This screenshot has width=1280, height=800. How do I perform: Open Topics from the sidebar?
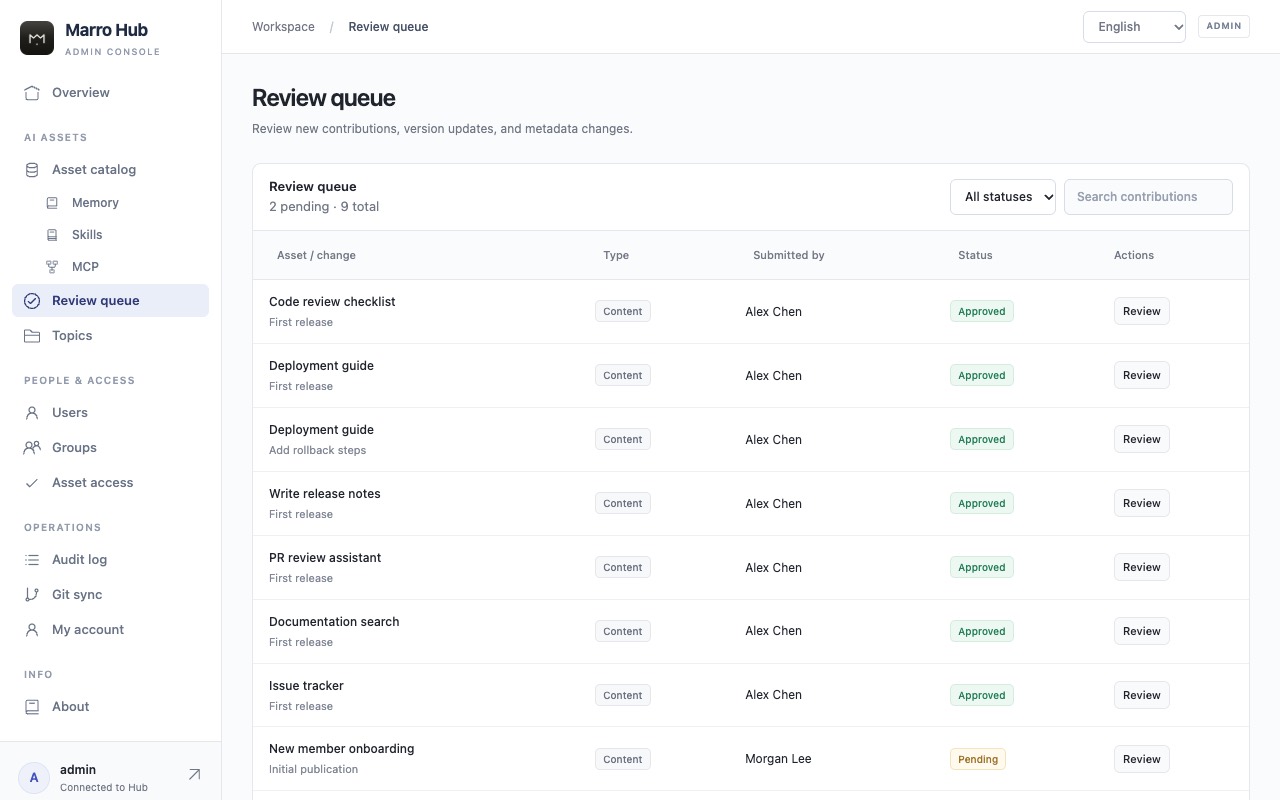[110, 336]
